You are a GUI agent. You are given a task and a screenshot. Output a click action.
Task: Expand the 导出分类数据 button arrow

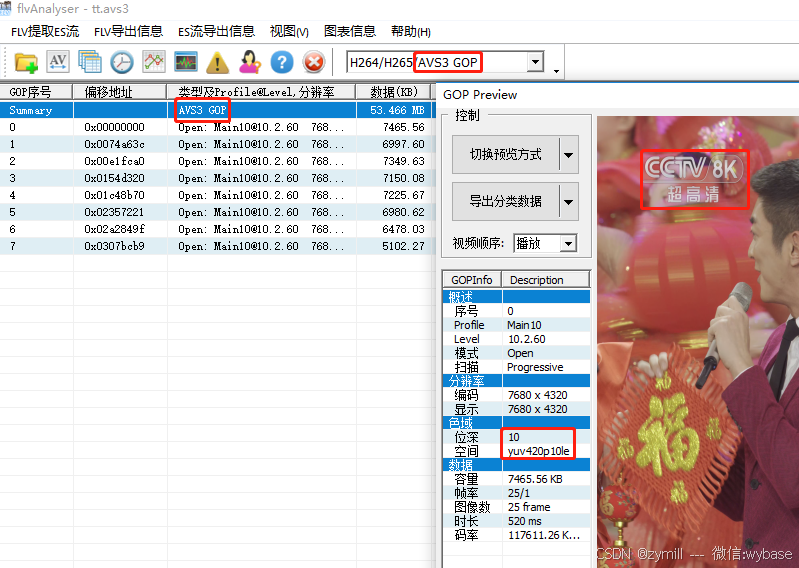(x=568, y=201)
